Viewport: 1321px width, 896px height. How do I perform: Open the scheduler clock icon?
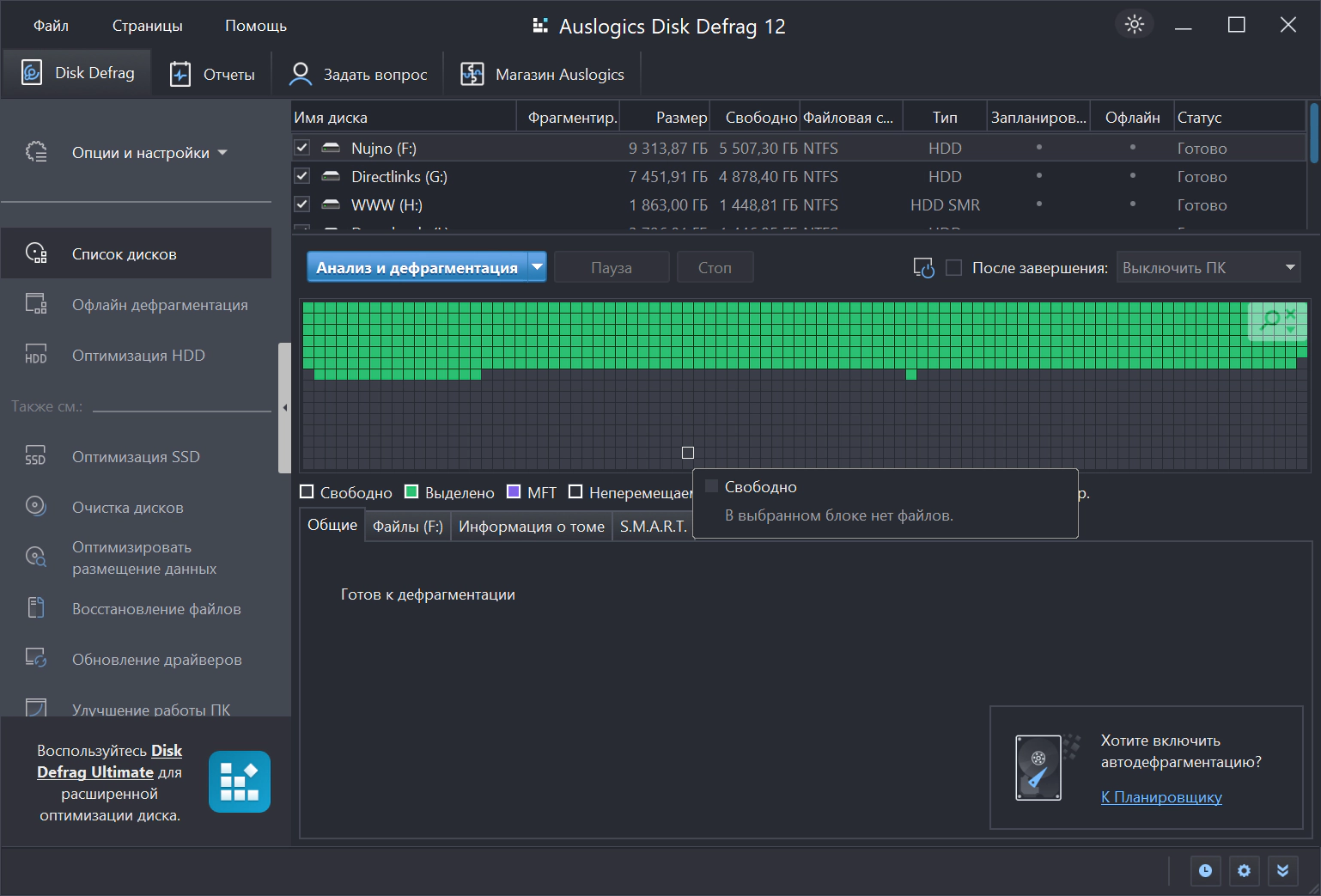(x=1206, y=871)
